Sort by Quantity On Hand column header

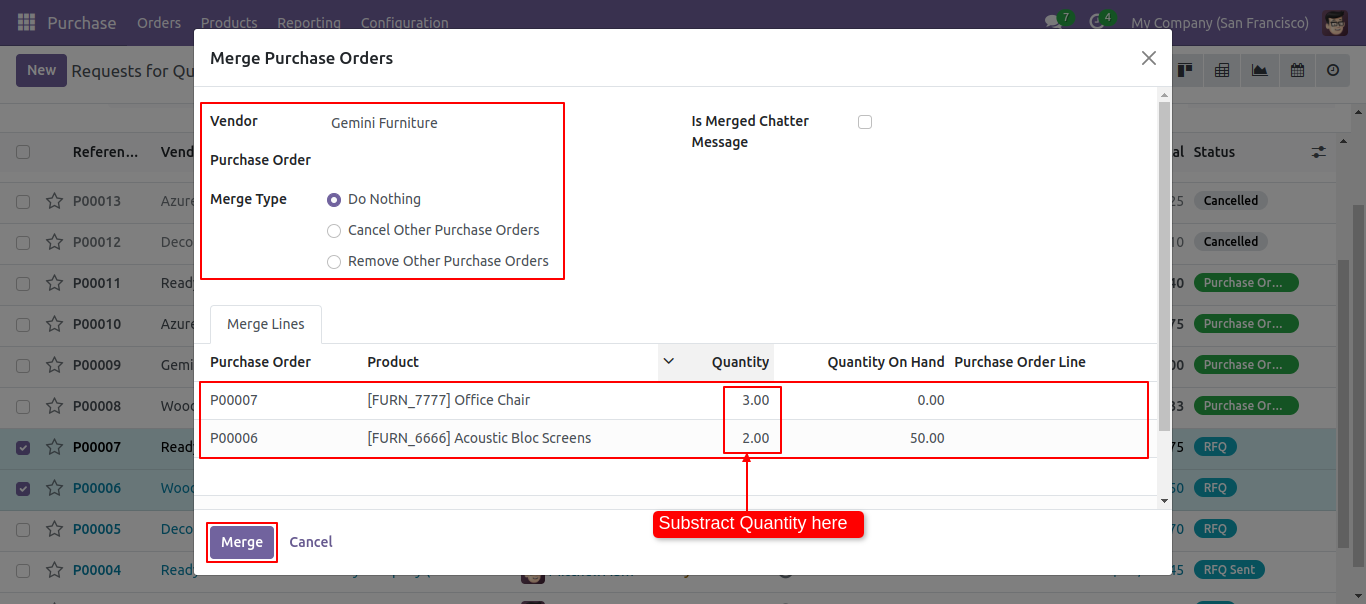click(886, 362)
